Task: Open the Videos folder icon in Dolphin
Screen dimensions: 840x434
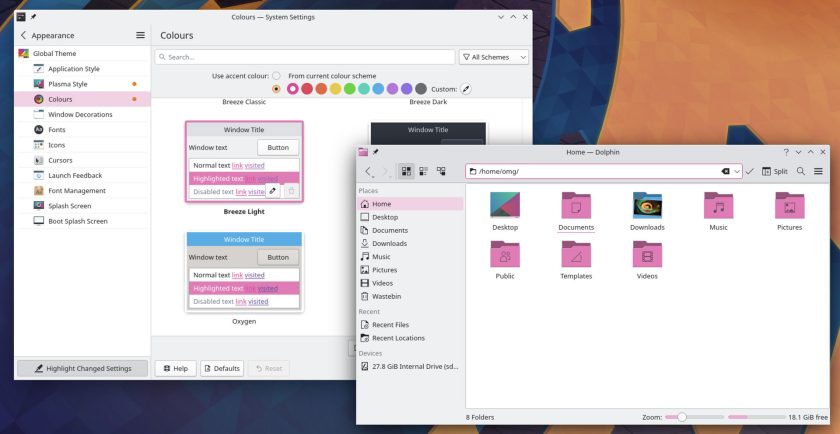Action: [x=647, y=254]
